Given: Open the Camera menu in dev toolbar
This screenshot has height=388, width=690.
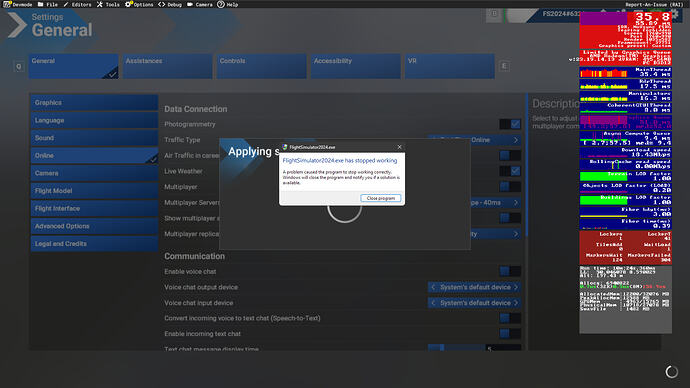Looking at the screenshot, I should tap(200, 4).
